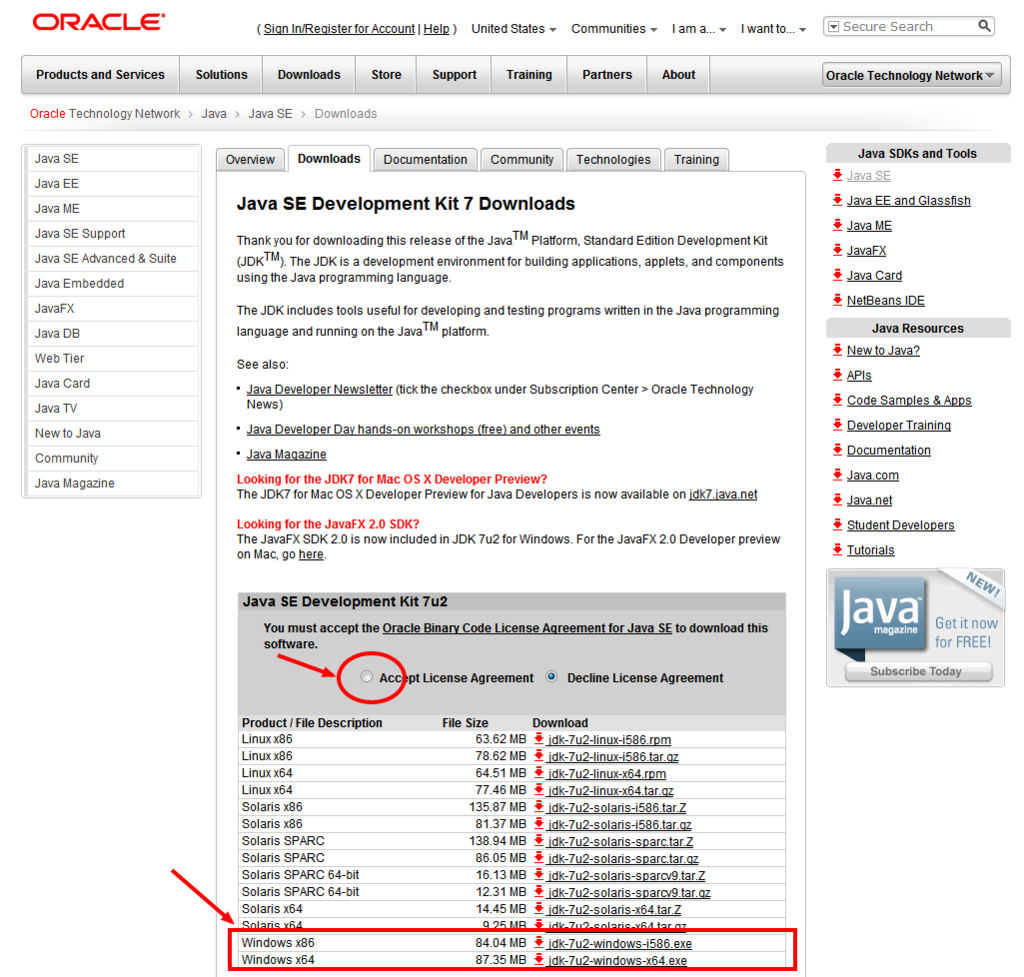Expand the United States country dropdown
This screenshot has width=1024, height=977.
514,29
